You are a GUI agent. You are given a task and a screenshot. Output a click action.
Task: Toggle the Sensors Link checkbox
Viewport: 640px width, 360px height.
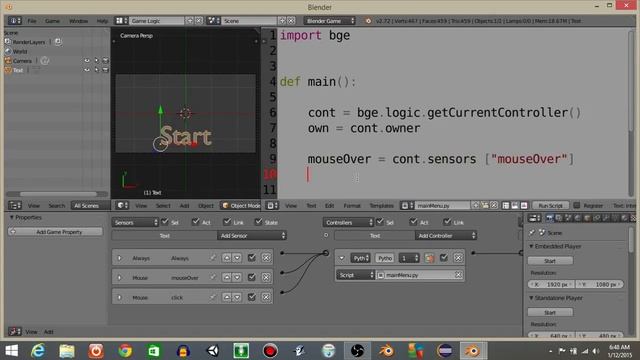[x=227, y=222]
